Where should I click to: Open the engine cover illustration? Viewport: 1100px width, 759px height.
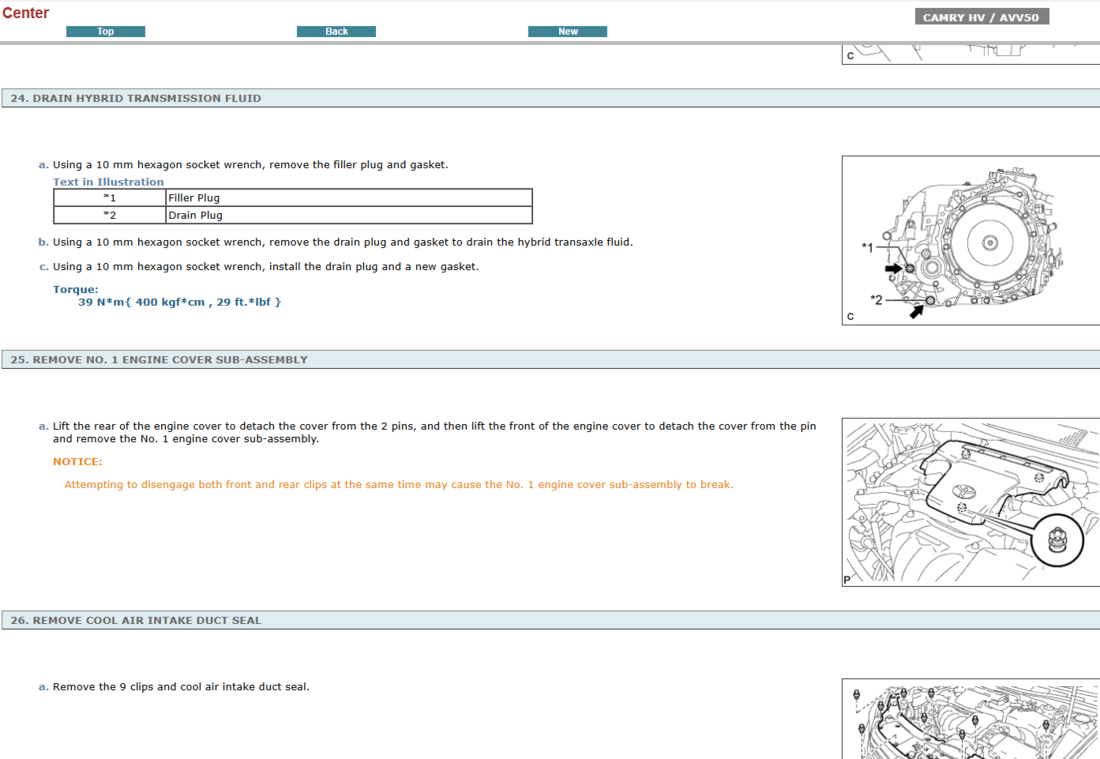click(x=970, y=501)
